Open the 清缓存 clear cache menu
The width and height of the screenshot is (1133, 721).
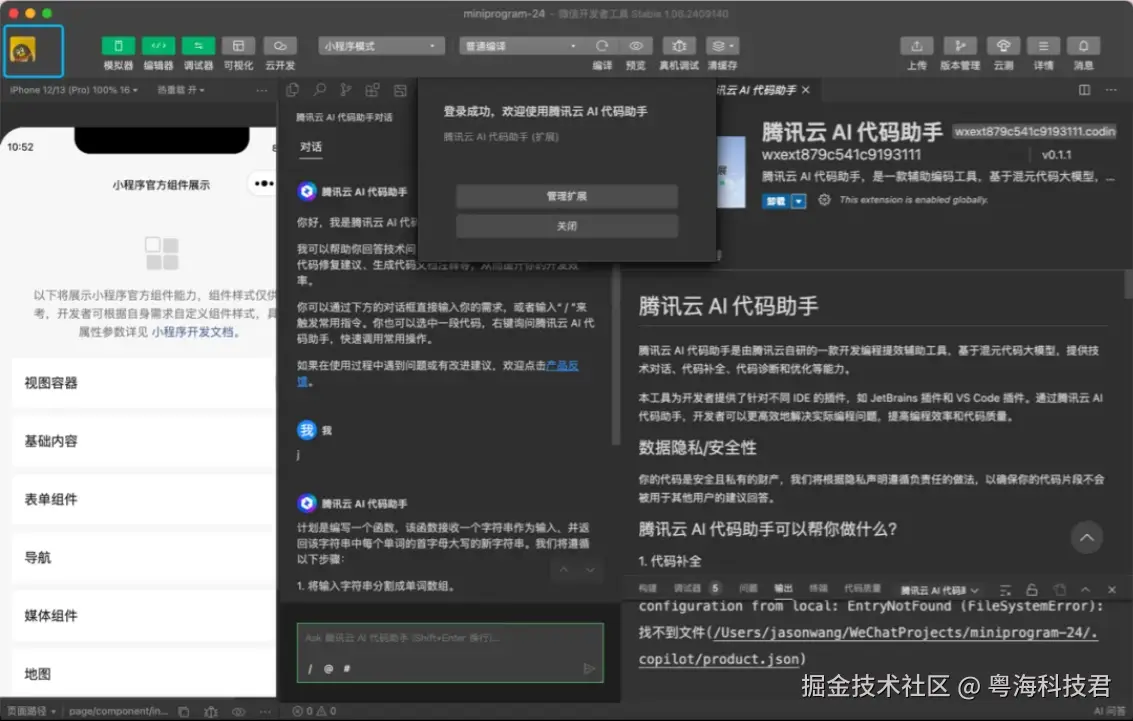pos(722,46)
